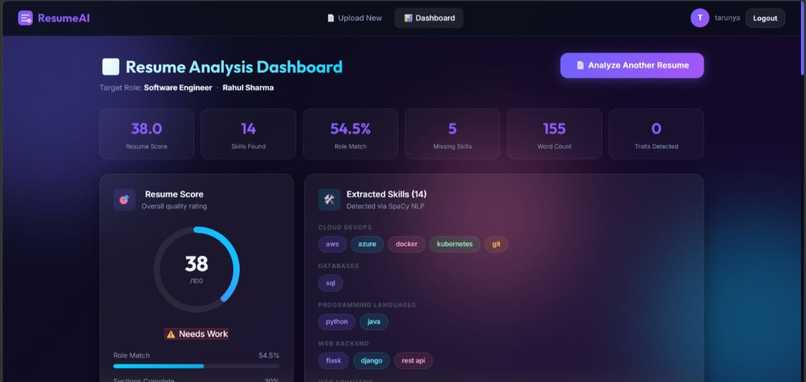The image size is (806, 382).
Task: Select the 38.0 Resume Score stat card
Action: [146, 134]
